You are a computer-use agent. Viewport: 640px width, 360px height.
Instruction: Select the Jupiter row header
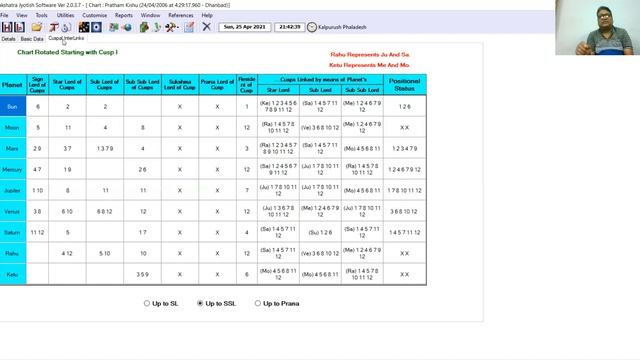(13, 190)
